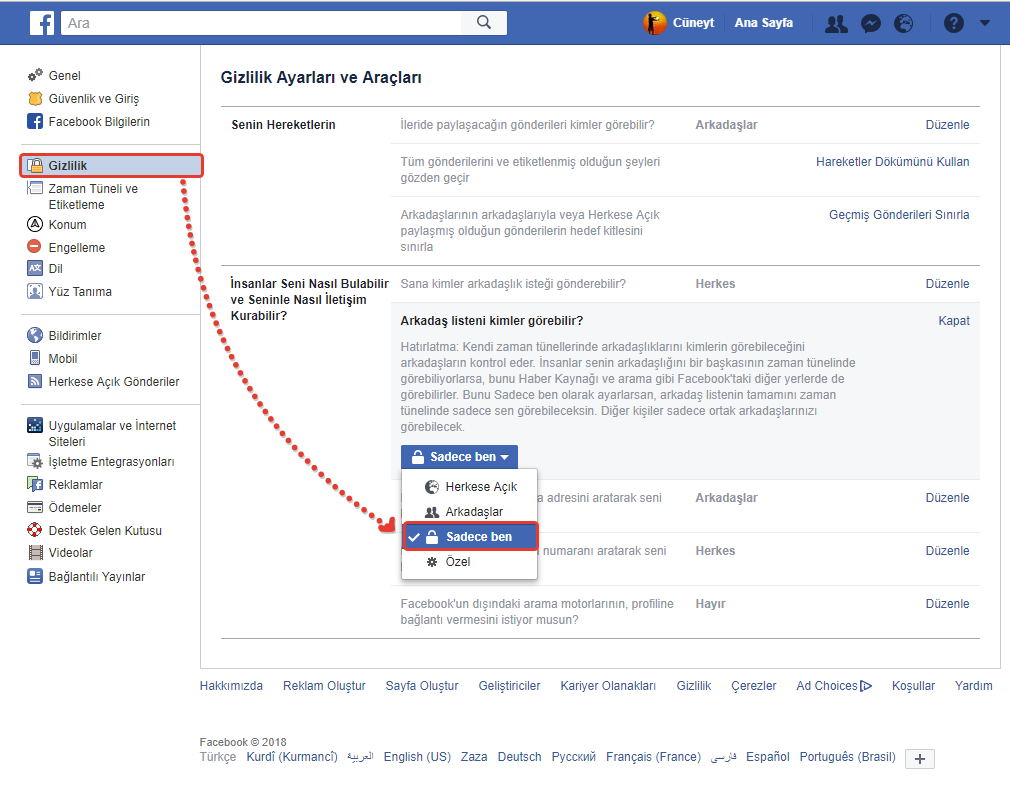Open the notifications globe icon
This screenshot has height=805, width=1010.
(903, 23)
